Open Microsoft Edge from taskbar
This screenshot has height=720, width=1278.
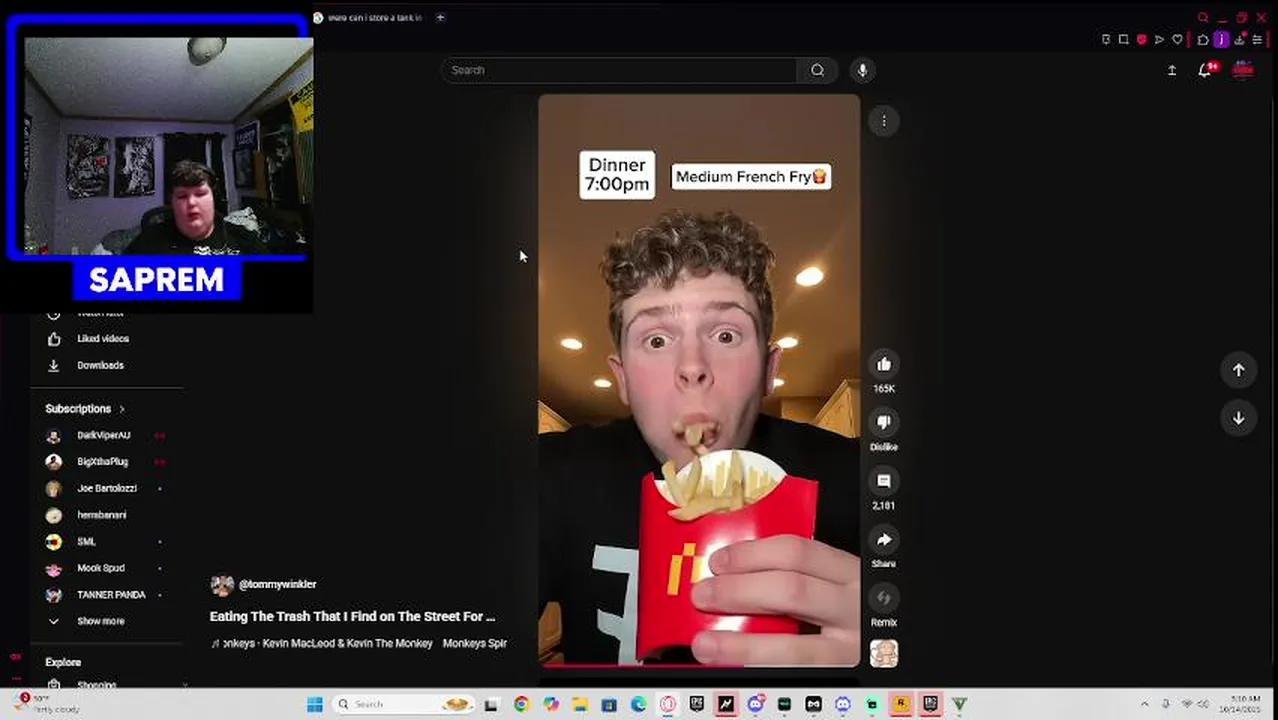point(638,704)
